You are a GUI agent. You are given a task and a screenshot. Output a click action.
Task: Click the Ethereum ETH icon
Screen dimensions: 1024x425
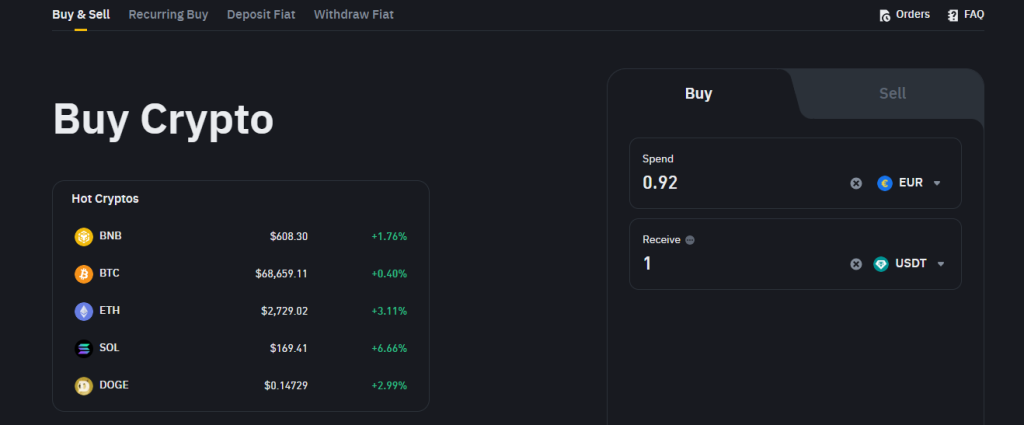(83, 311)
